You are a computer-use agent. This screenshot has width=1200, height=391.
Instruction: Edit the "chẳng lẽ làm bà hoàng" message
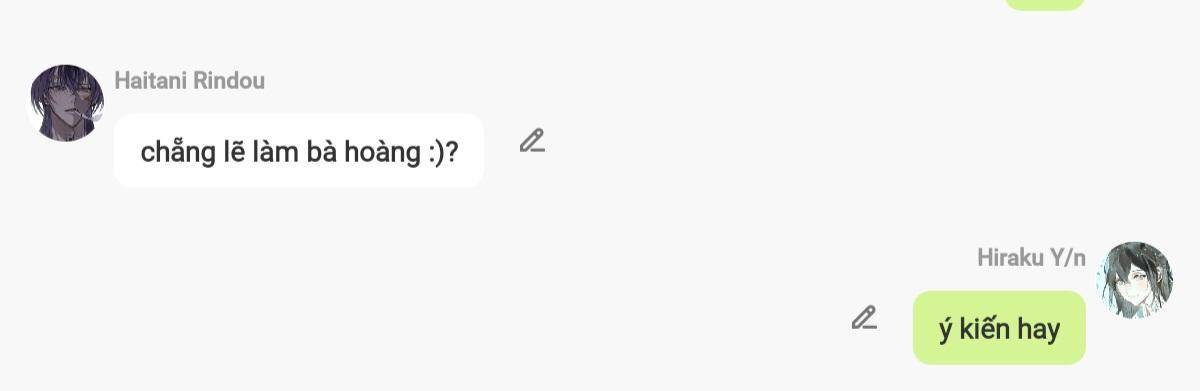point(532,141)
